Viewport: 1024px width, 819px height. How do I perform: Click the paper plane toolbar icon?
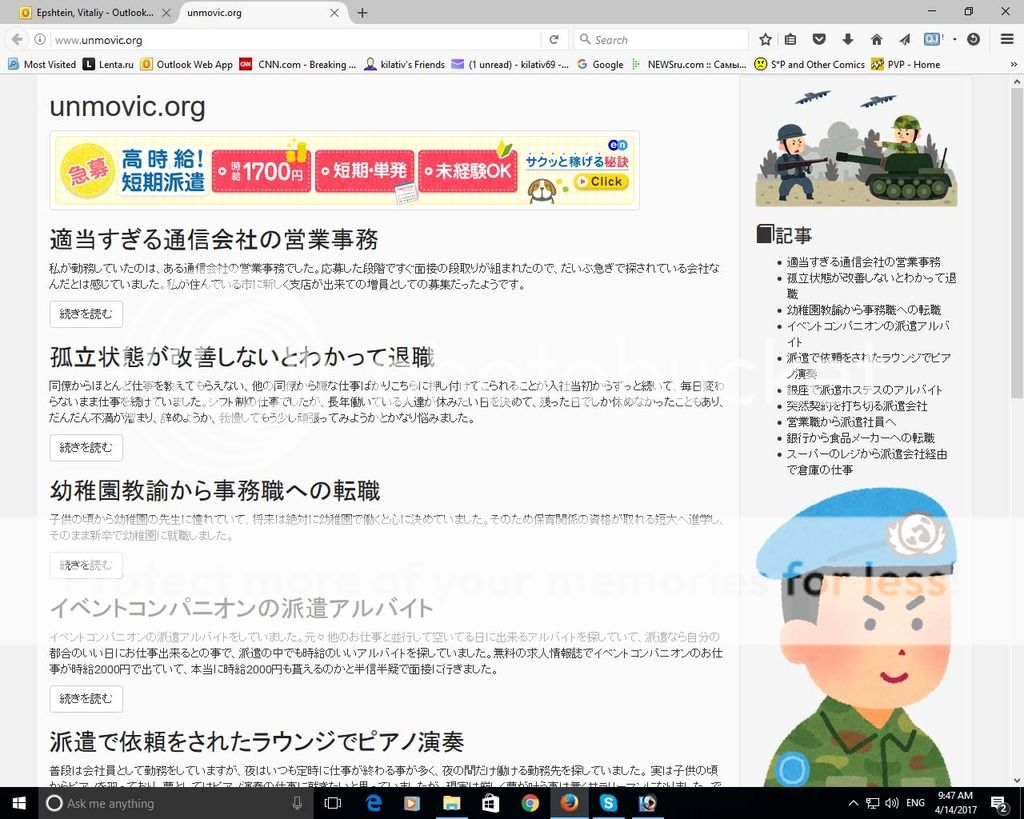click(x=904, y=40)
